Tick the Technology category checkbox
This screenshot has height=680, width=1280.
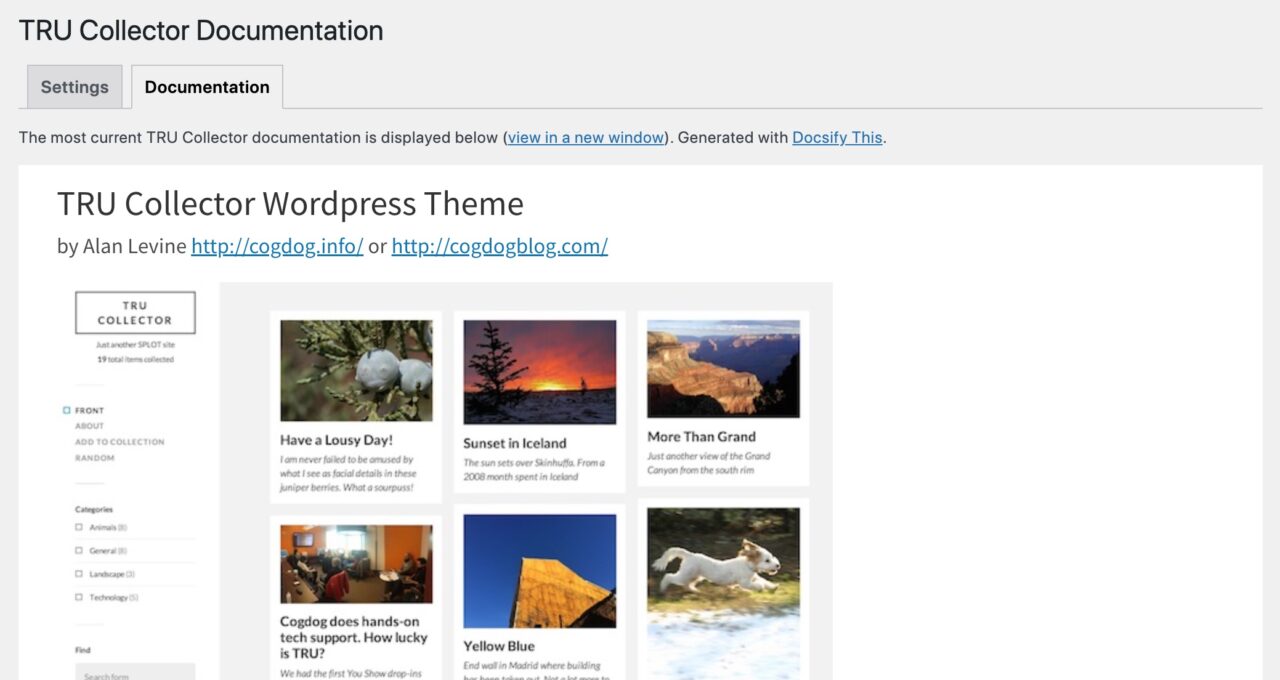pos(79,597)
